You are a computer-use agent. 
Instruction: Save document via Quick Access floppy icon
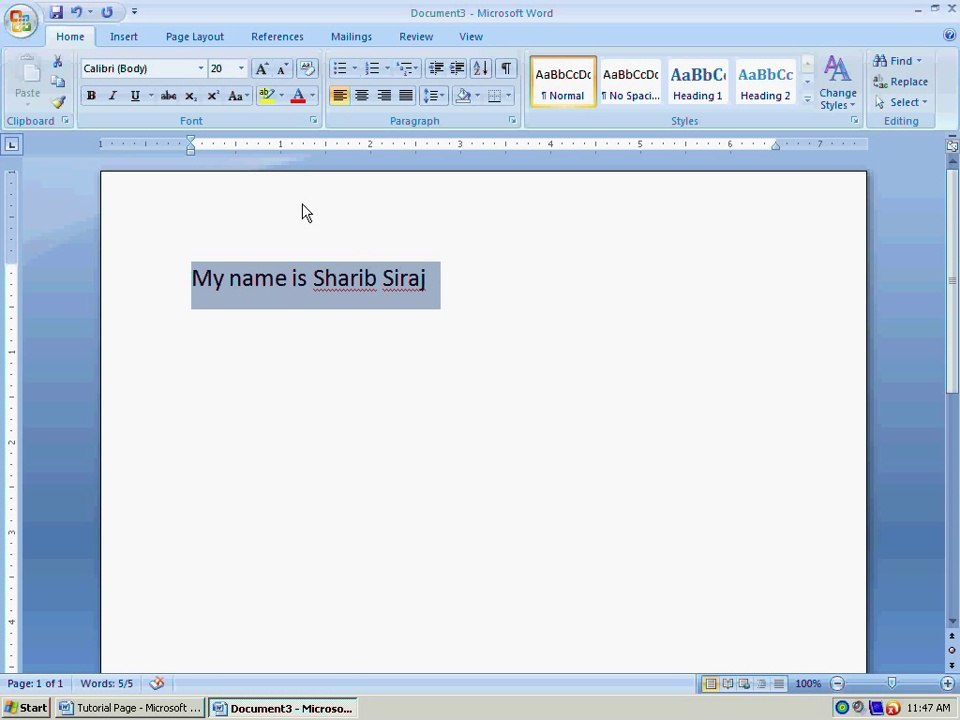56,12
